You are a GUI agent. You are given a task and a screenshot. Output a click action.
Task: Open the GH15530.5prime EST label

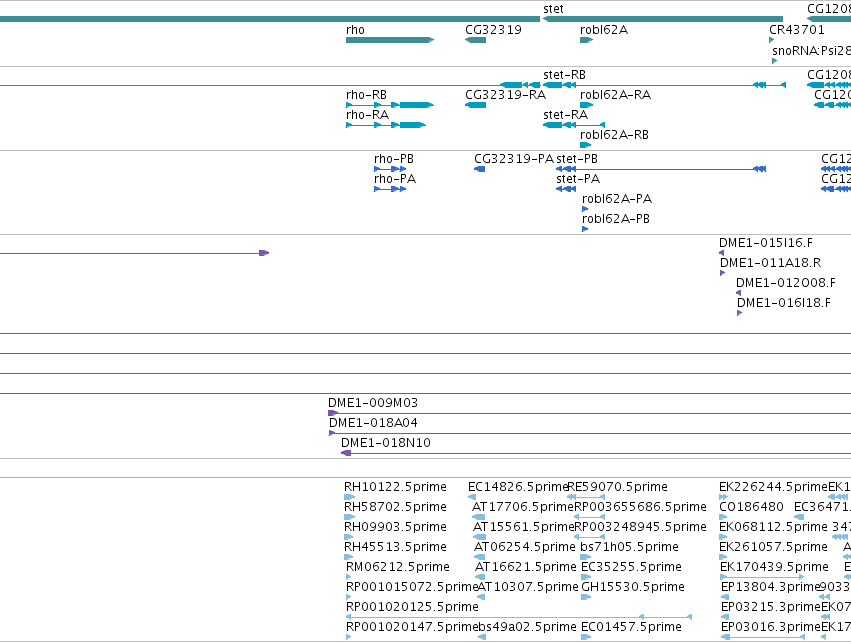click(633, 587)
